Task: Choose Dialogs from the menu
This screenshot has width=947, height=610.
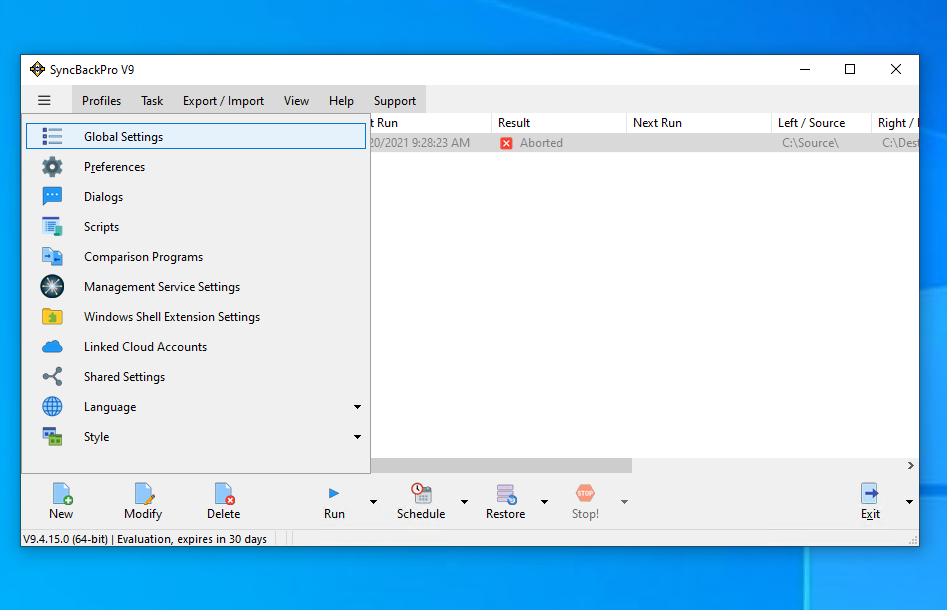Action: point(196,197)
